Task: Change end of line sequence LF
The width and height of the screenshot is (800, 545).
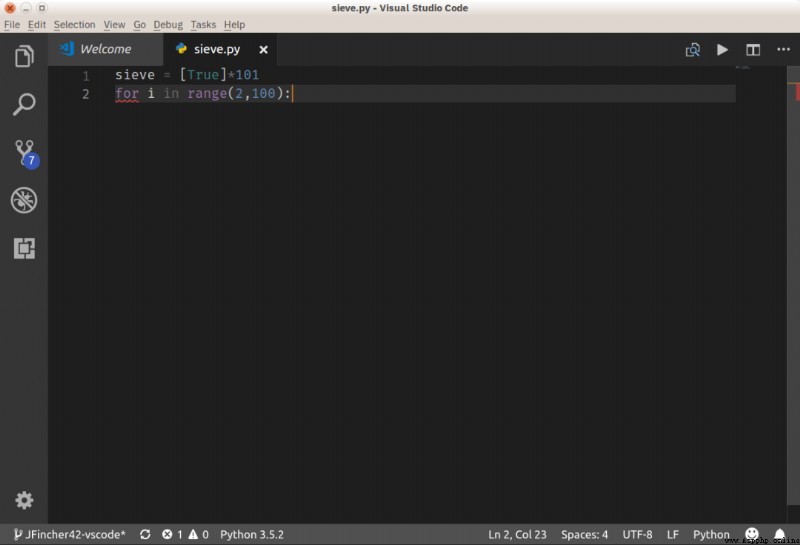Action: pyautogui.click(x=672, y=534)
